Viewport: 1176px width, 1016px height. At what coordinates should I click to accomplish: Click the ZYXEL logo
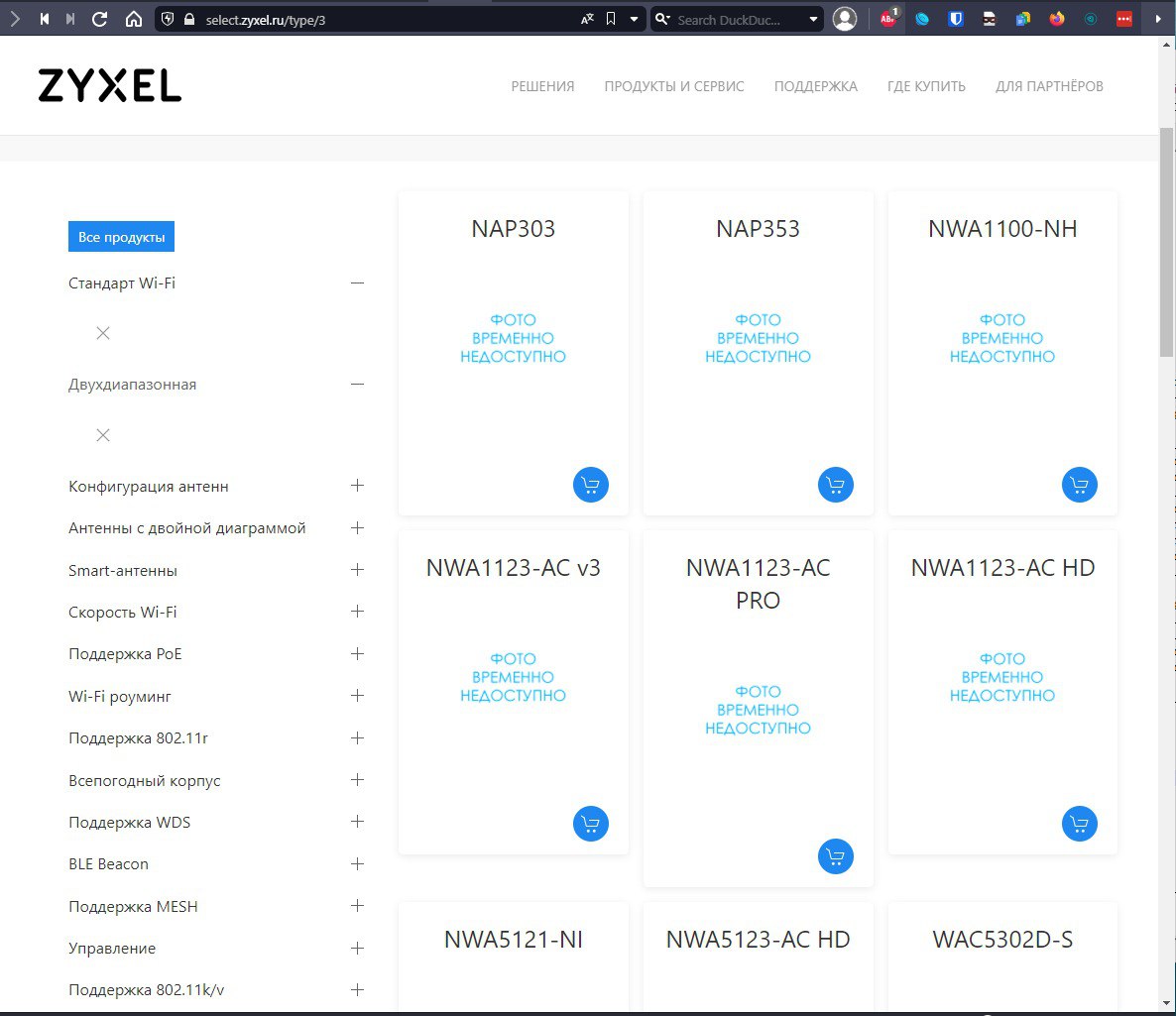pos(109,85)
